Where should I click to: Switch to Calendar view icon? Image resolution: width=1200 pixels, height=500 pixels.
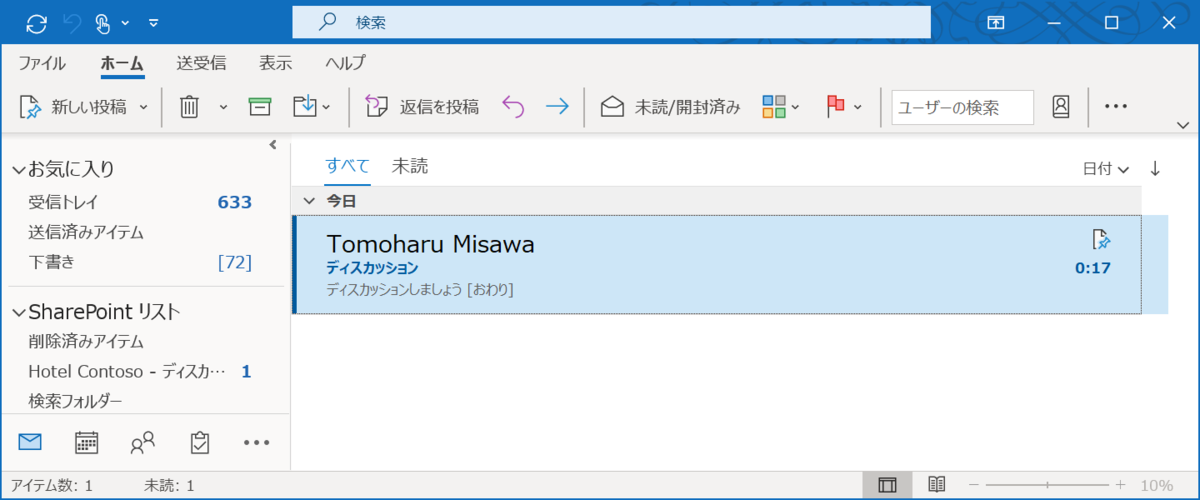87,441
